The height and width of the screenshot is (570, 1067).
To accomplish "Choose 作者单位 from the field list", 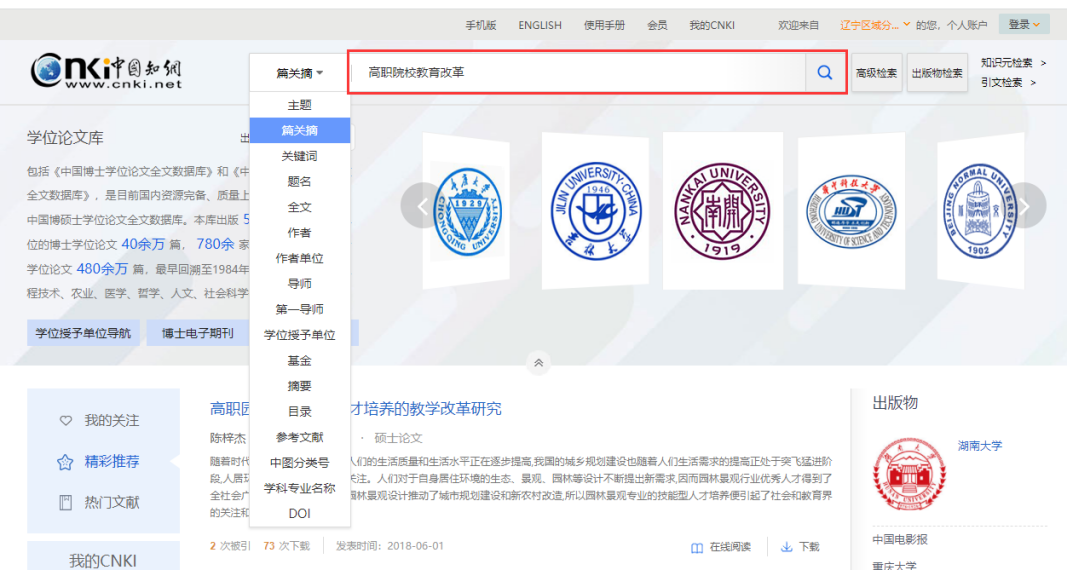I will click(x=299, y=258).
